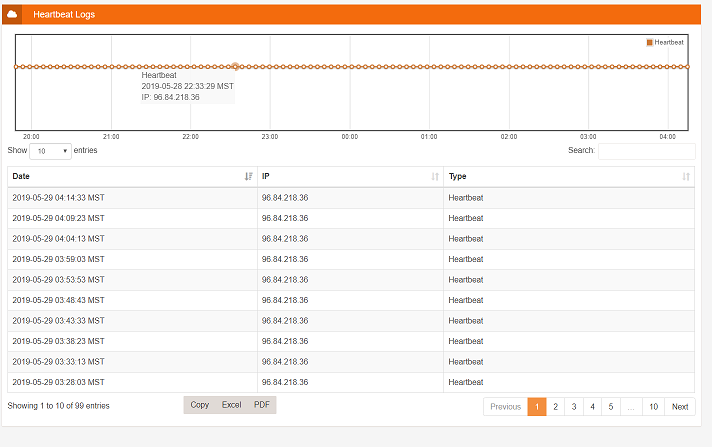The width and height of the screenshot is (712, 447).
Task: Click the Date column header label
Action: click(21, 176)
